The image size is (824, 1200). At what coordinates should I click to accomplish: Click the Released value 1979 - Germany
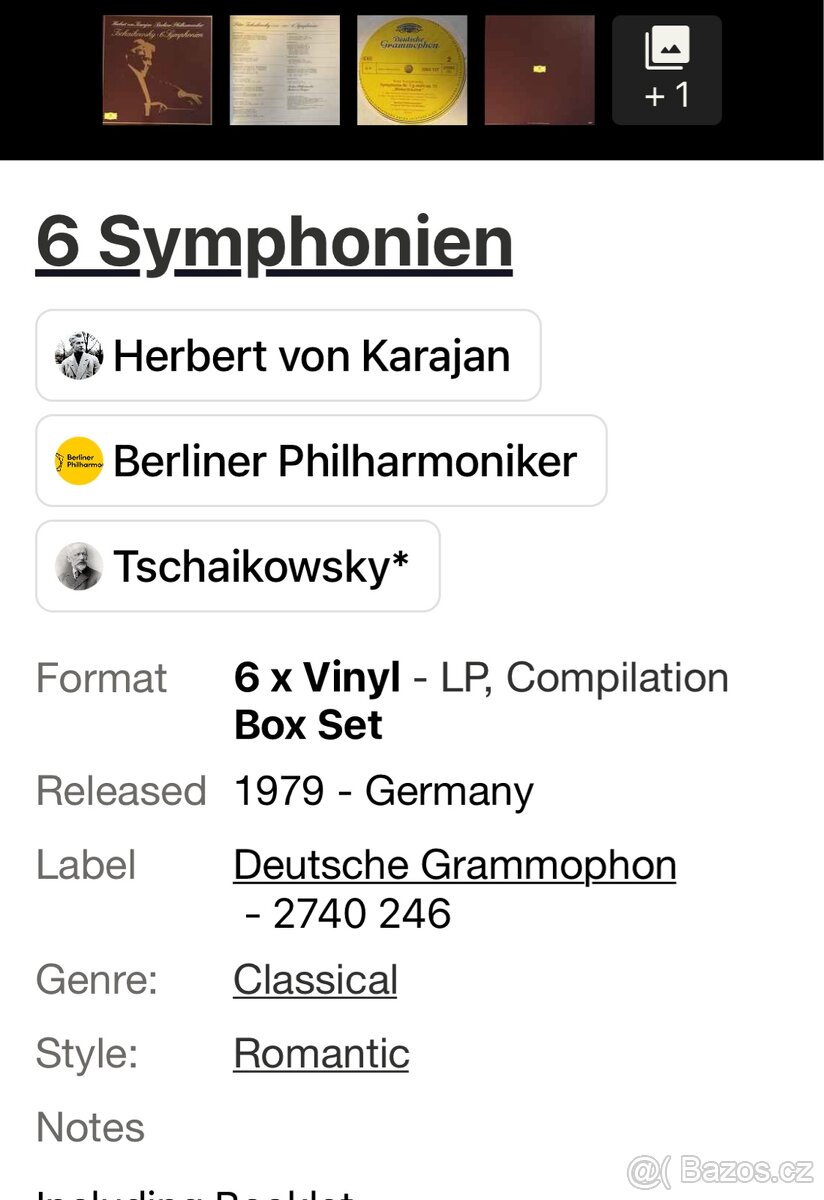pos(383,790)
